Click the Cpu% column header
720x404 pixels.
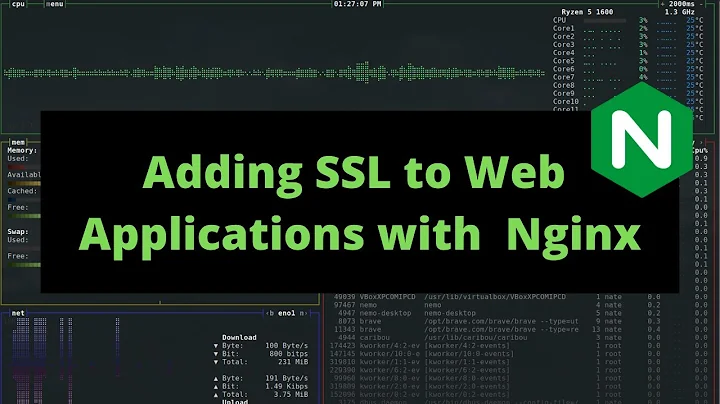[x=700, y=151]
